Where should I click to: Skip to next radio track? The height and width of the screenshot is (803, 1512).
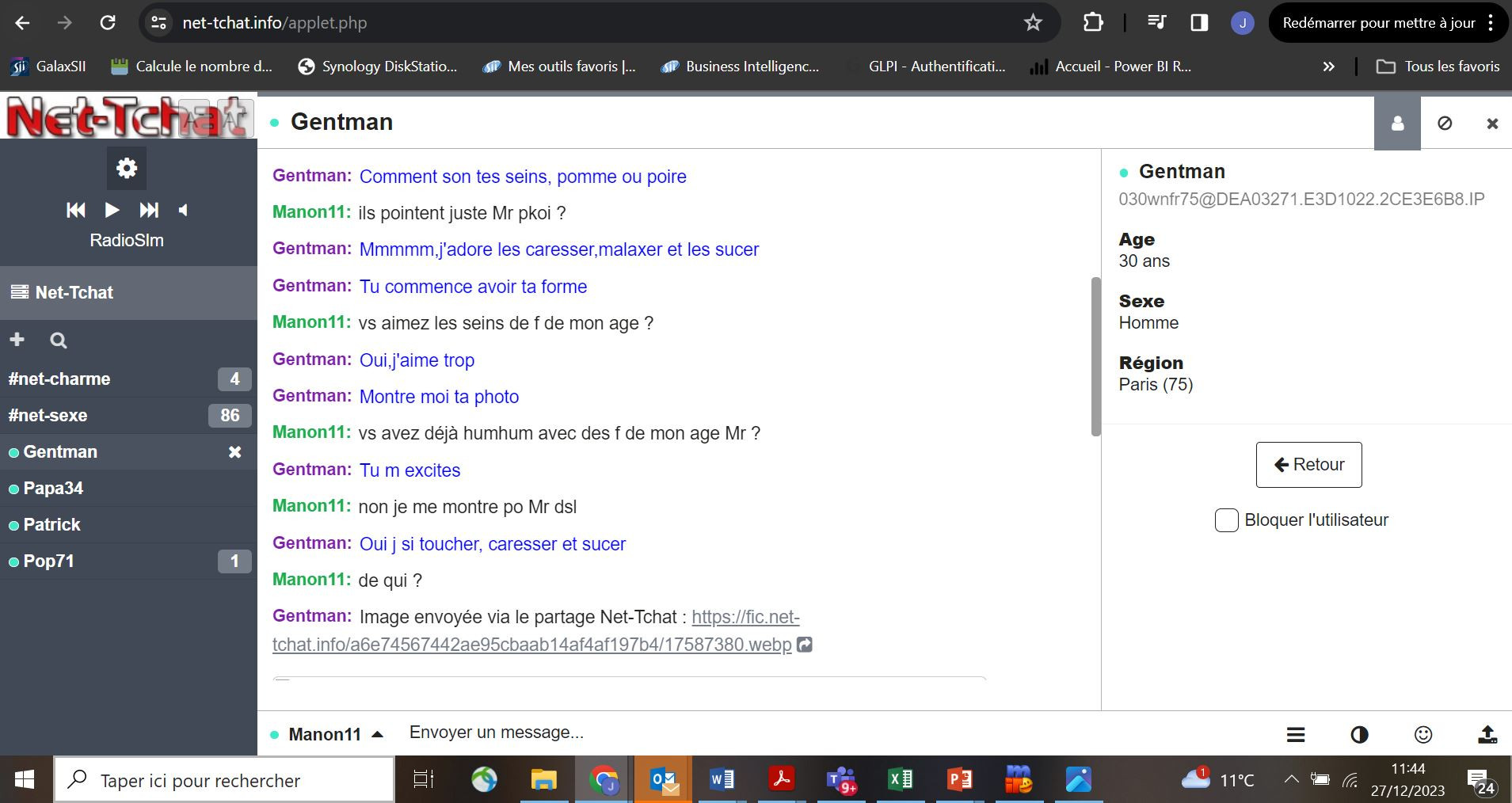tap(149, 210)
